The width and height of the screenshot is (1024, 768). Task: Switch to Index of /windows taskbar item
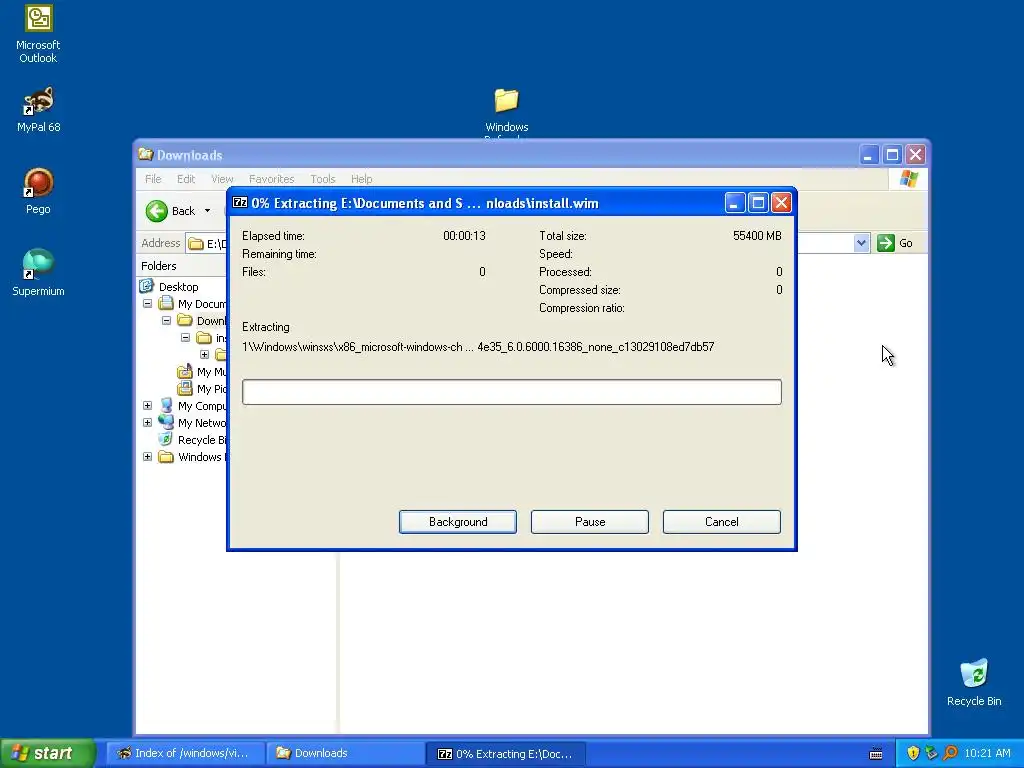[185, 753]
